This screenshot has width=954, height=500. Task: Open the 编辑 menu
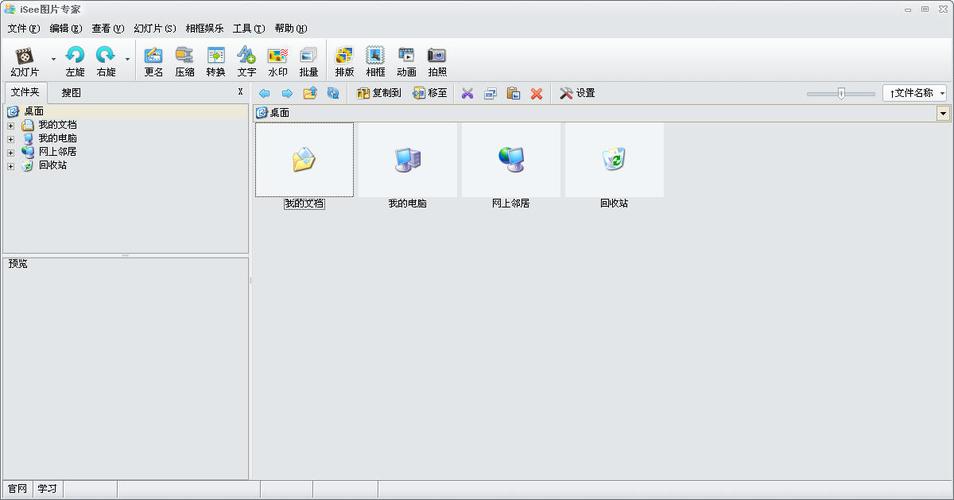tap(66, 29)
